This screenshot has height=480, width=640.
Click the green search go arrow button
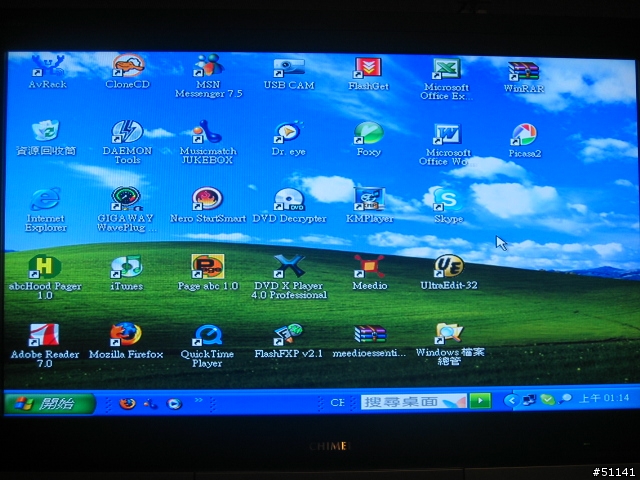[480, 400]
